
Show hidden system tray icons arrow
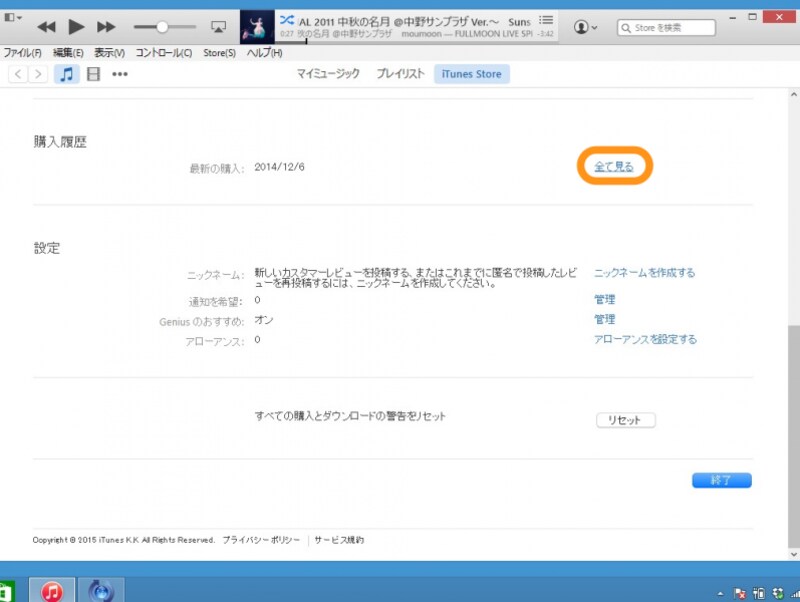[720, 594]
